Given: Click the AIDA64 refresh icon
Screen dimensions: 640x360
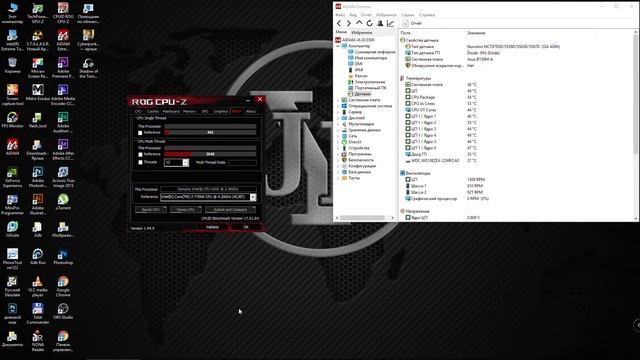Looking at the screenshot, I should coord(369,23).
